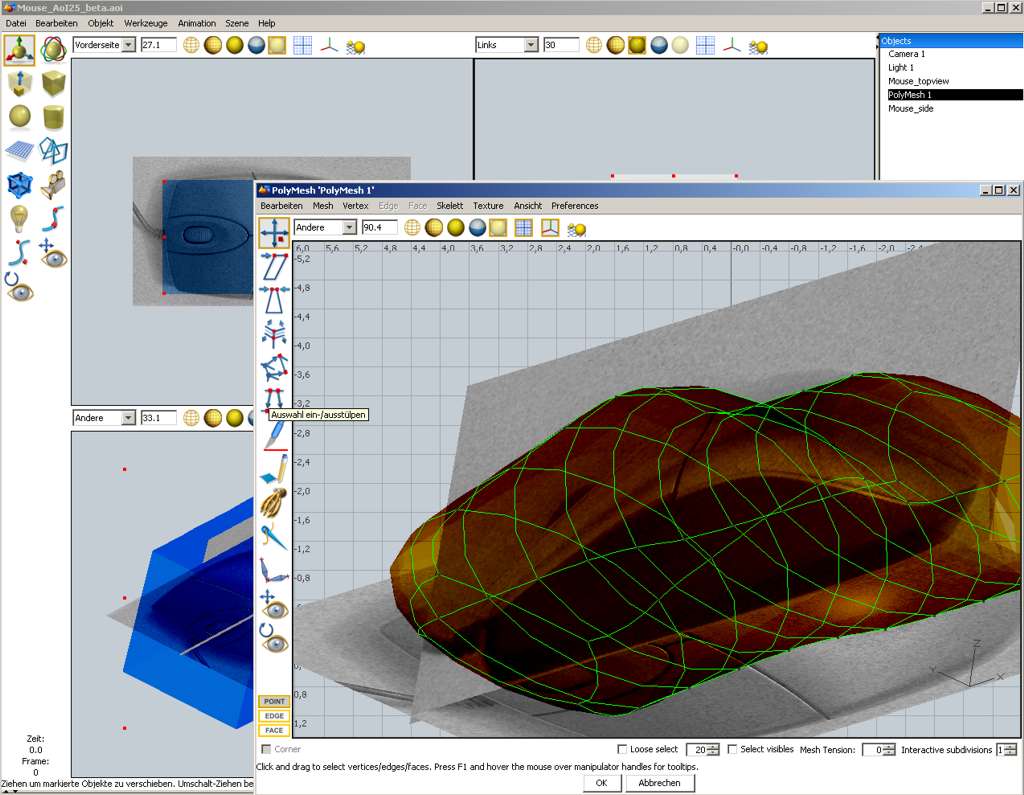Select Light 1 in Objects list
Viewport: 1024px width, 795px height.
(901, 68)
